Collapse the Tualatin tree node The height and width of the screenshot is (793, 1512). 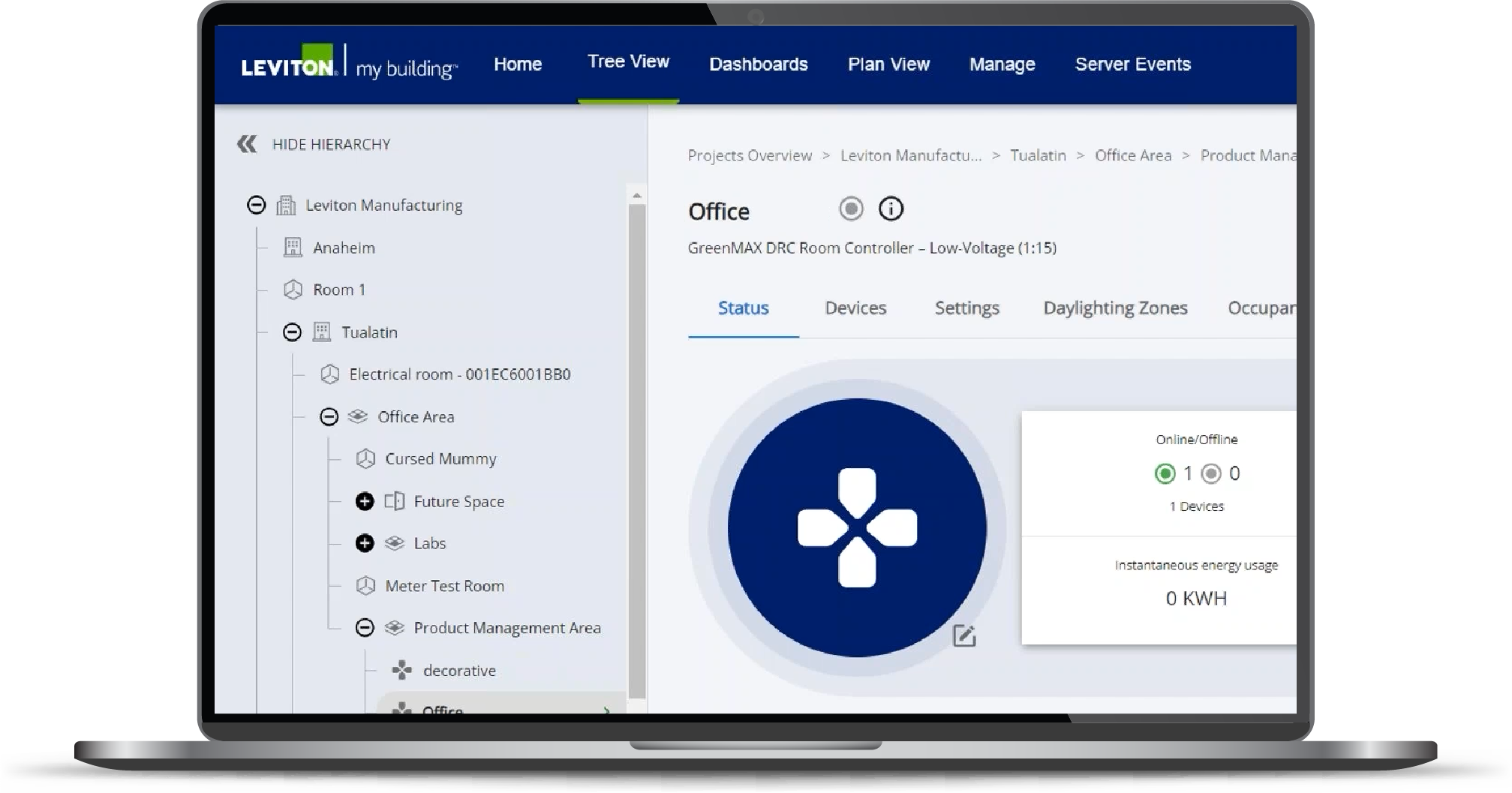(292, 332)
